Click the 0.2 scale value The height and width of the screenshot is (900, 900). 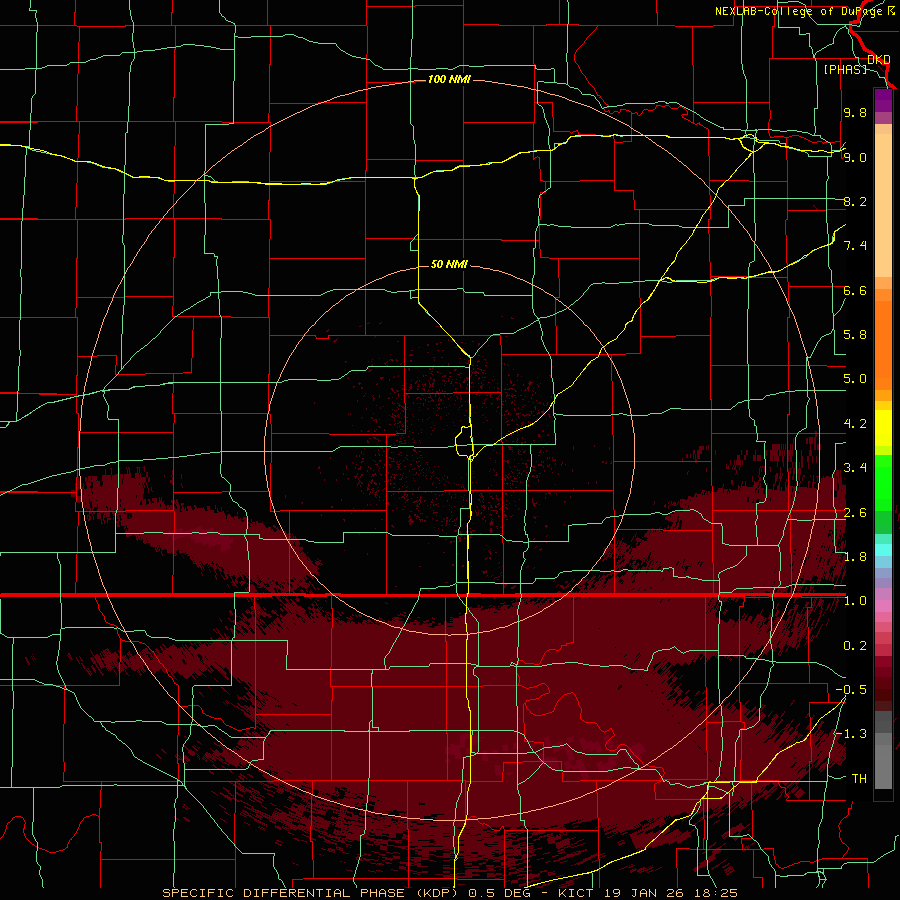coord(855,646)
